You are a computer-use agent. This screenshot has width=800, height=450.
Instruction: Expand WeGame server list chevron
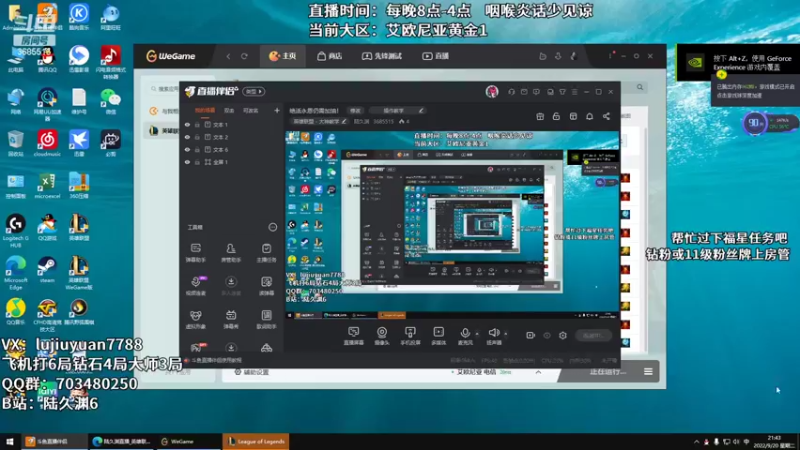[x=538, y=372]
